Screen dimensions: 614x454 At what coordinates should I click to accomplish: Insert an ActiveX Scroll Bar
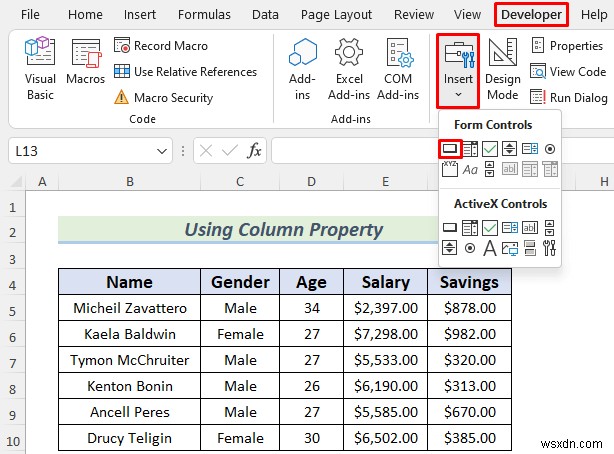(550, 228)
